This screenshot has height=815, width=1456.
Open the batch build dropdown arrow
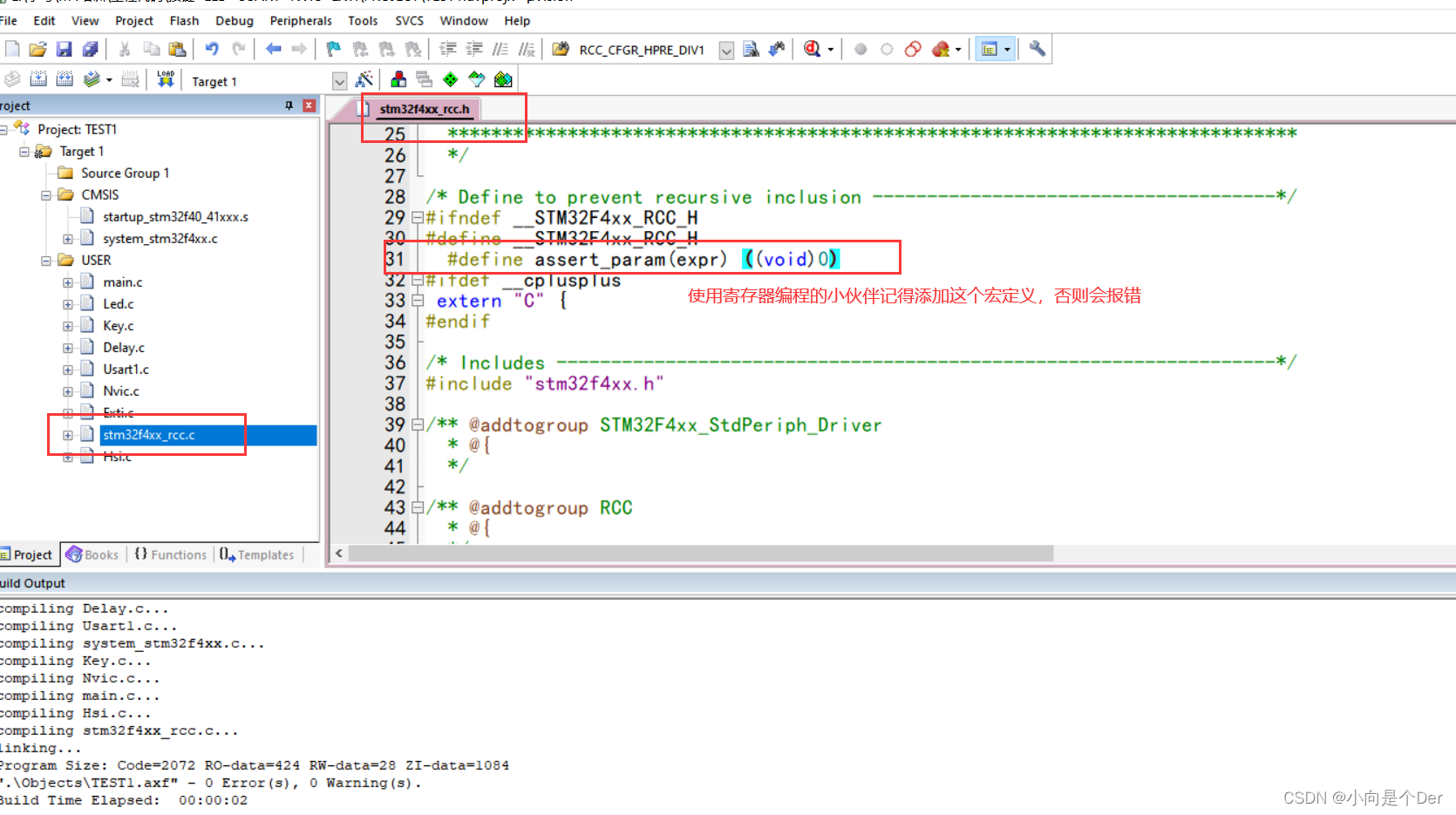click(109, 79)
